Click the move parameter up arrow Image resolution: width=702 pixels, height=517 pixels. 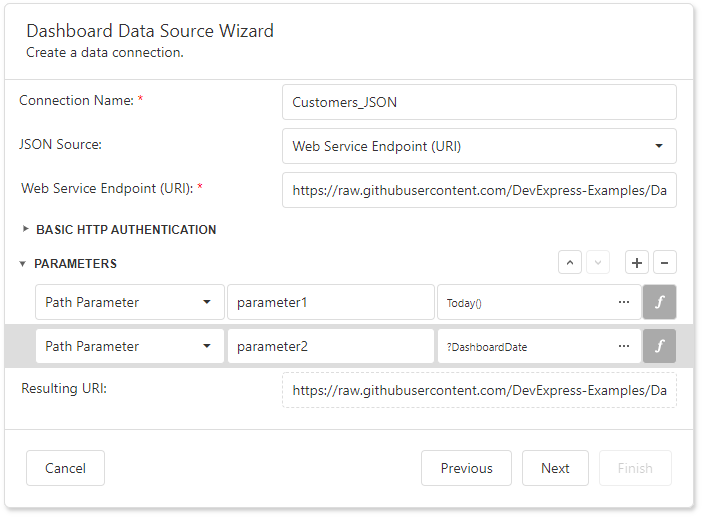point(570,263)
